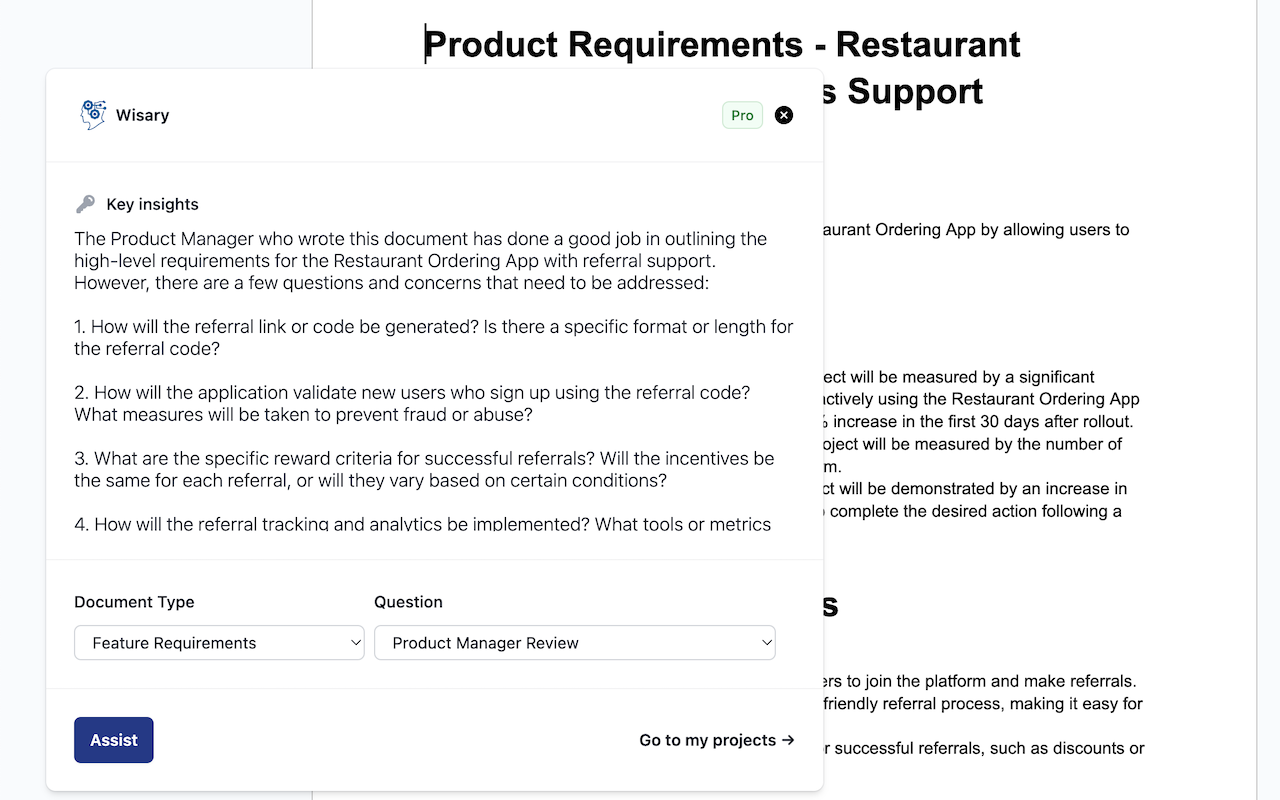This screenshot has height=800, width=1280.
Task: Click the Document Type field label
Action: 134,602
